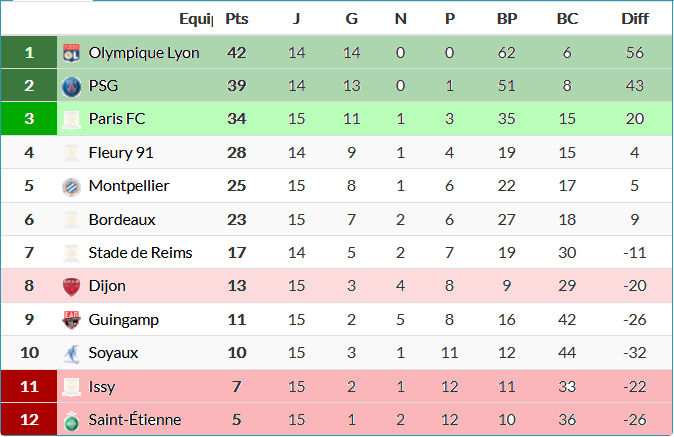Image resolution: width=674 pixels, height=437 pixels.
Task: Sort table by Pts column header
Action: click(237, 18)
